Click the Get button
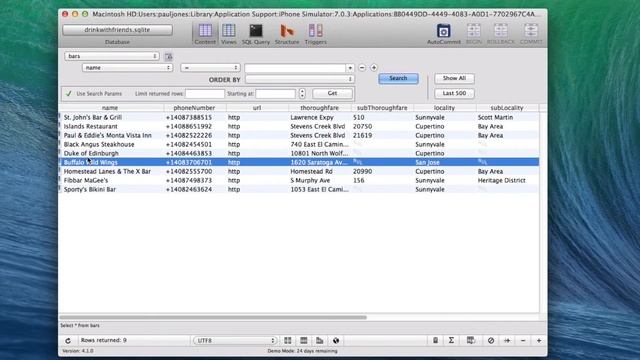The width and height of the screenshot is (640, 360). coord(332,93)
